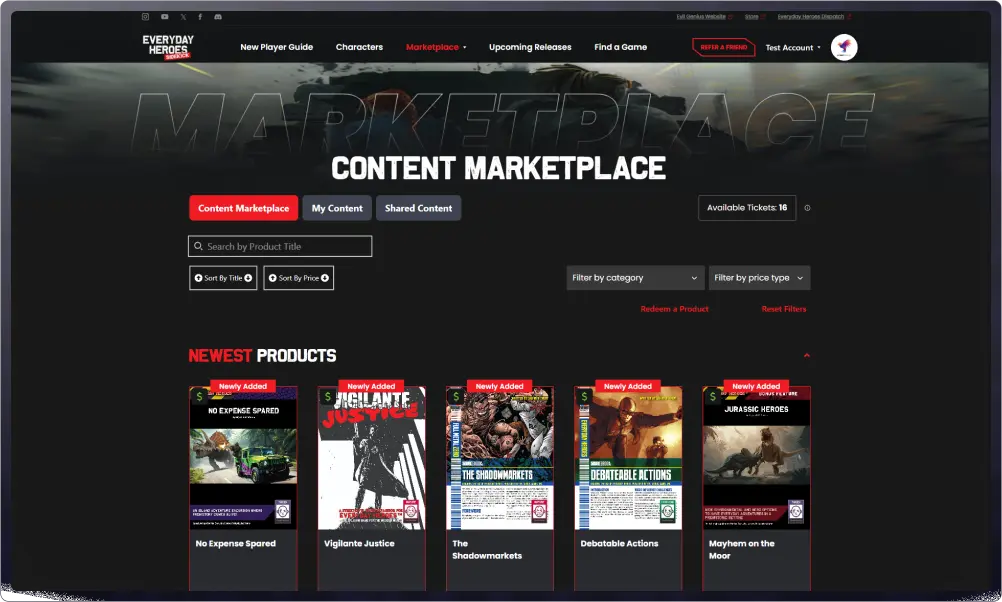This screenshot has height=602, width=1002.
Task: Switch to the Shared Content tab
Action: tap(419, 208)
